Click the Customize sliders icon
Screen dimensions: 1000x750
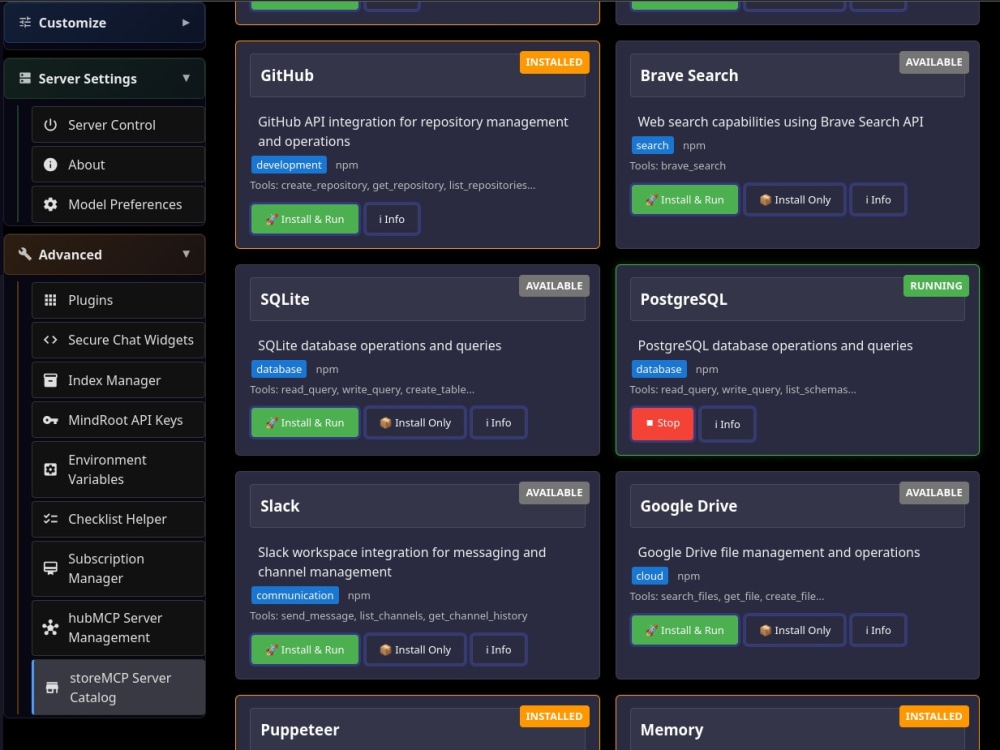pos(25,22)
